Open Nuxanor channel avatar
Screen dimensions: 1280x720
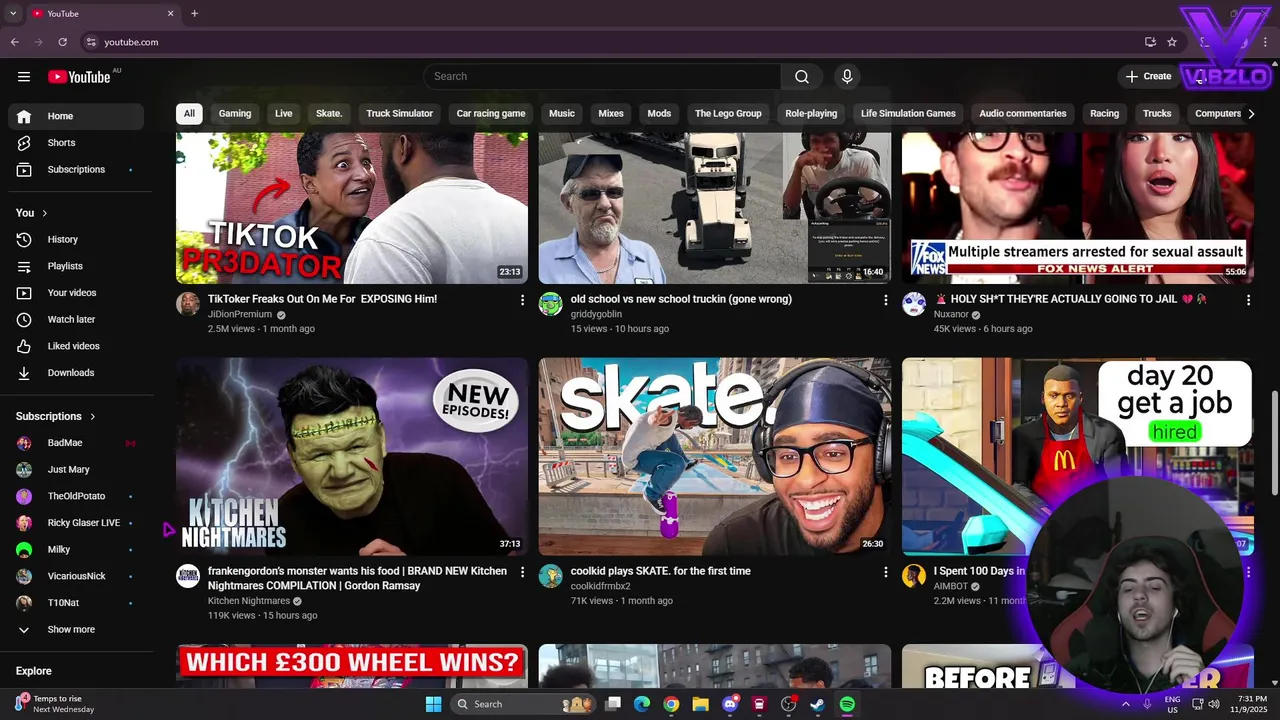pyautogui.click(x=914, y=304)
